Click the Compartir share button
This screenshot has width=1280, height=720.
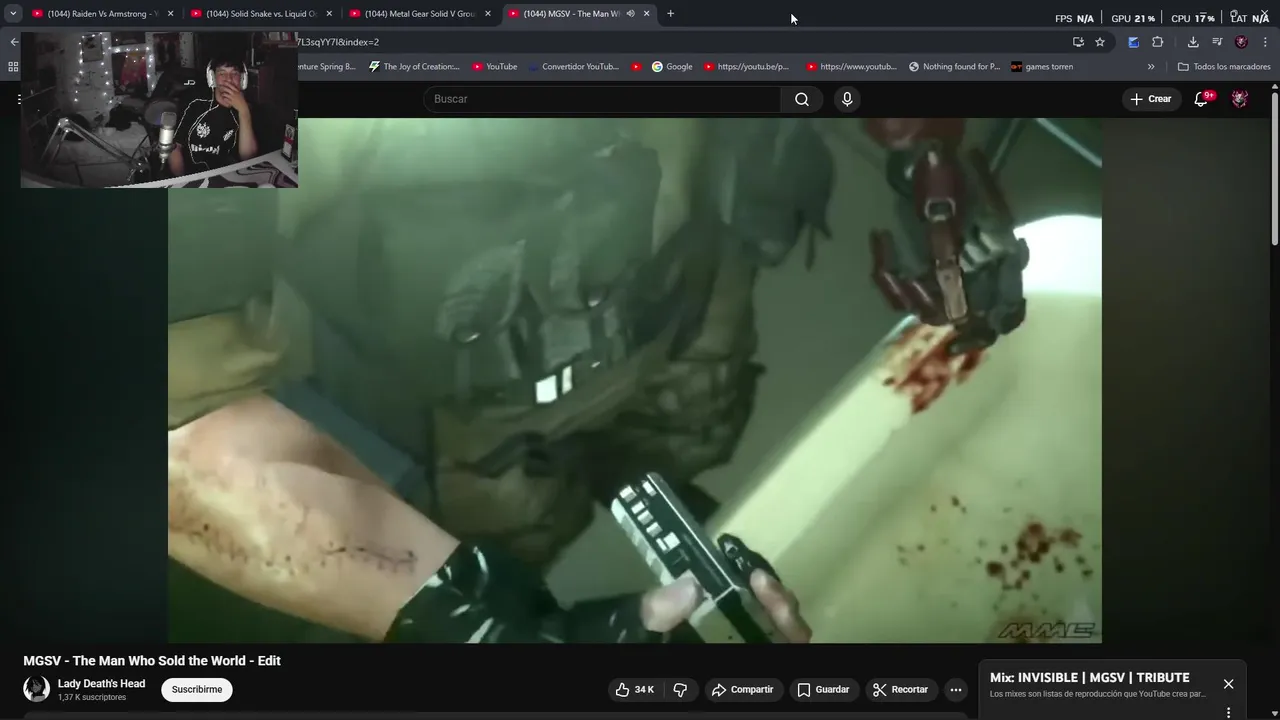tap(742, 690)
